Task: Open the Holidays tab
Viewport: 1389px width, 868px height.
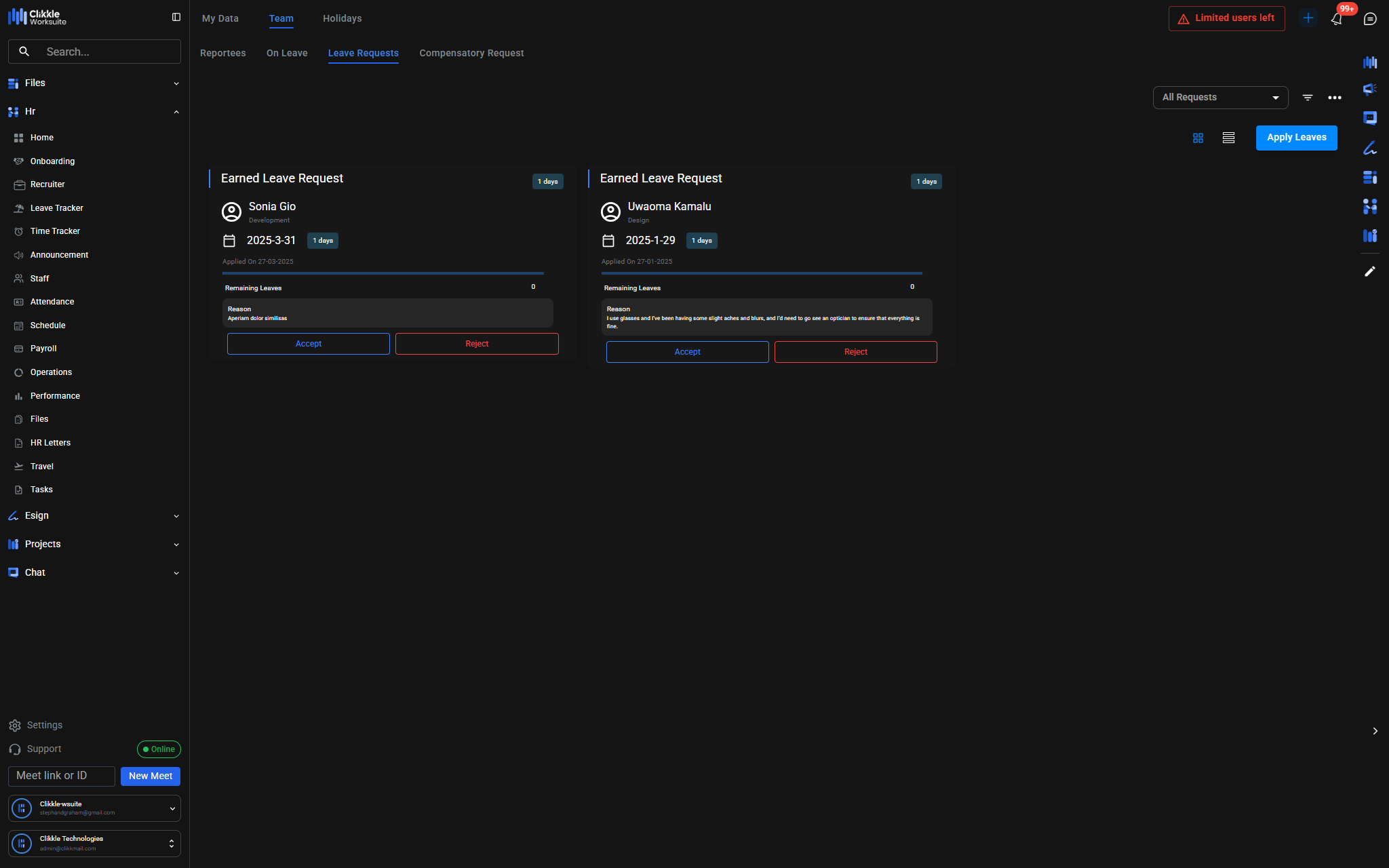Action: point(342,18)
